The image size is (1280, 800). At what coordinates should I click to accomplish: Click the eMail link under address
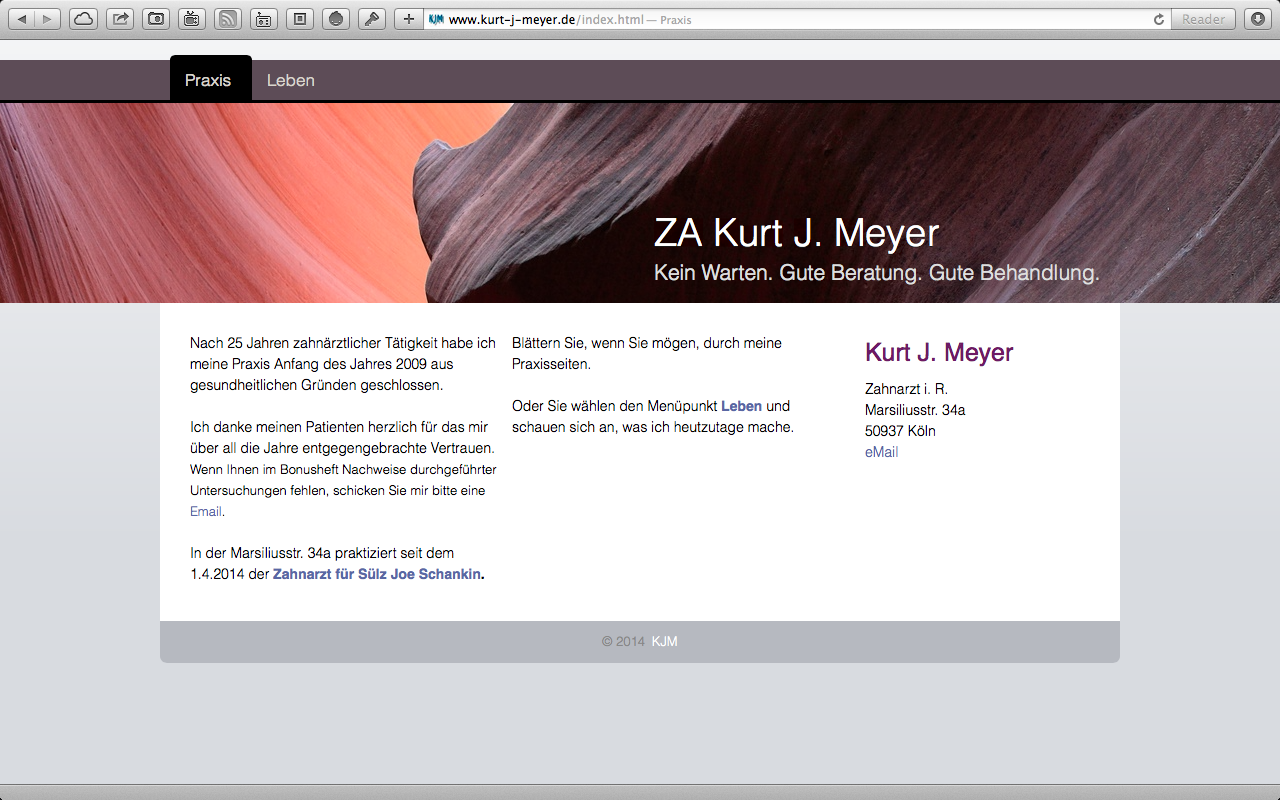point(881,452)
